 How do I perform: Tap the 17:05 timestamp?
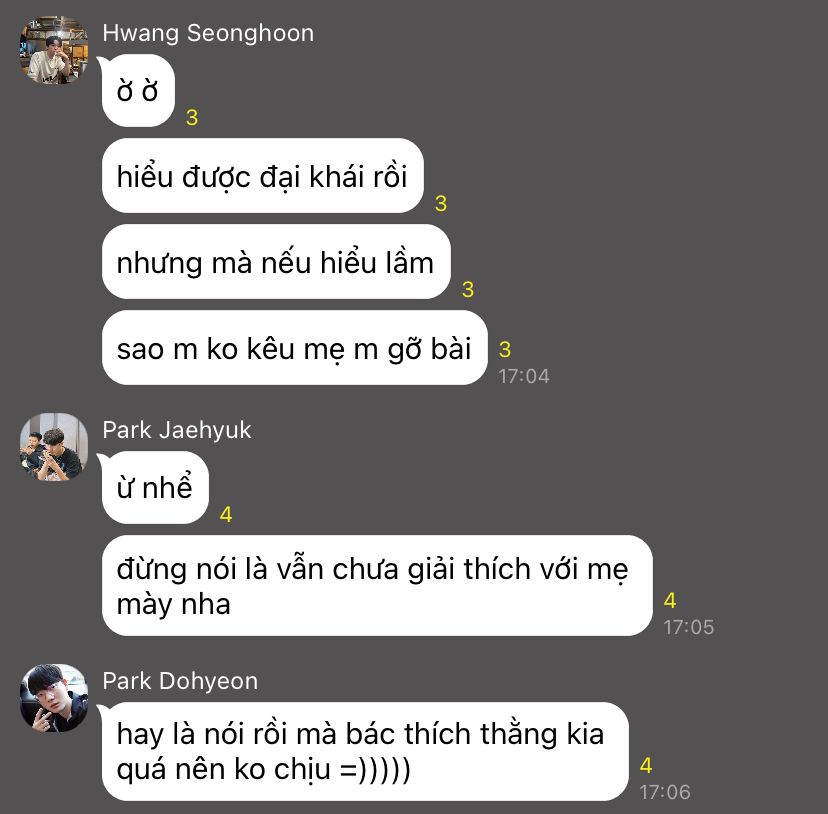pyautogui.click(x=689, y=627)
